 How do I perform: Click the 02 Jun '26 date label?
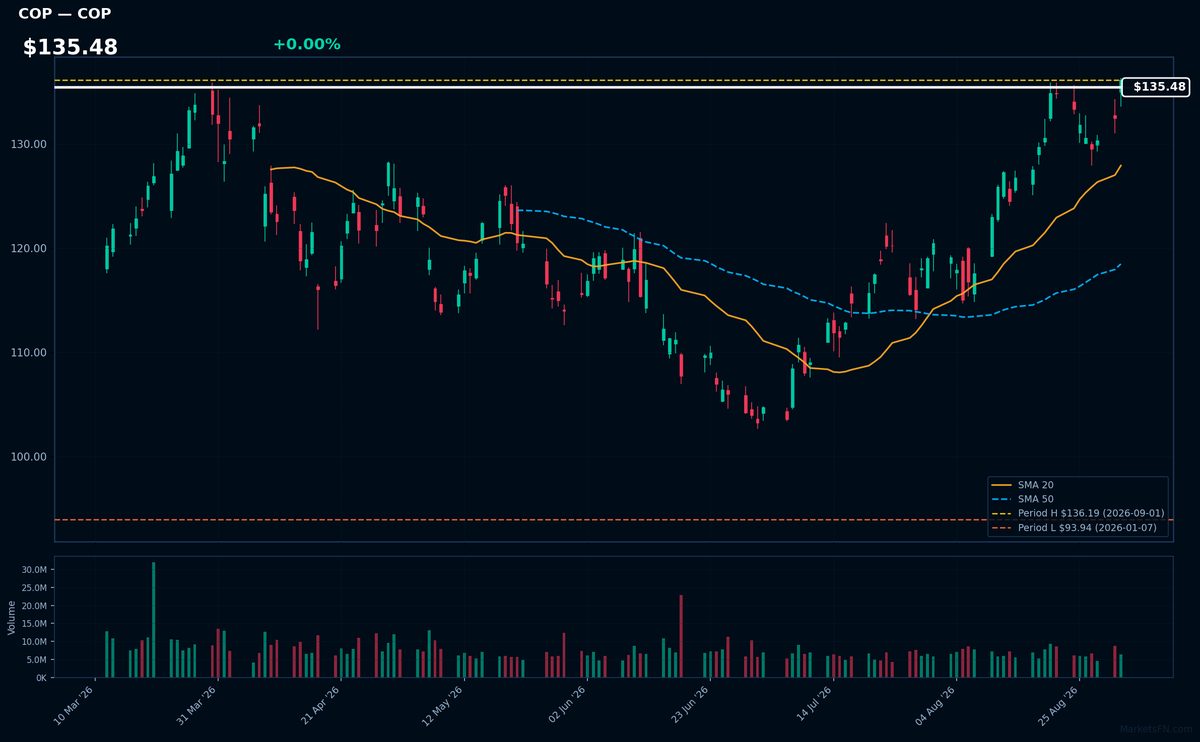[x=566, y=706]
